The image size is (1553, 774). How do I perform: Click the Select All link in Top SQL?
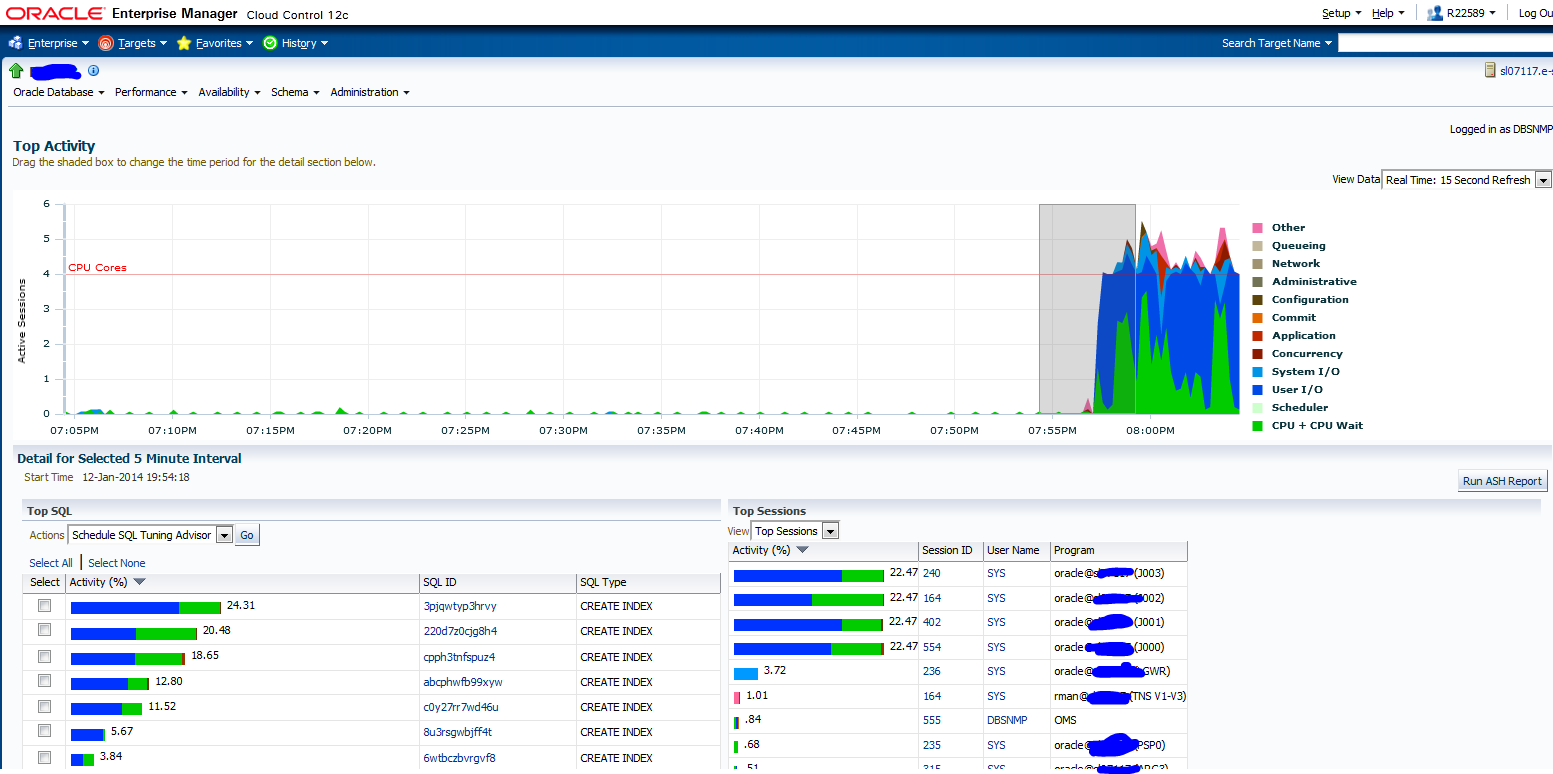(x=50, y=562)
